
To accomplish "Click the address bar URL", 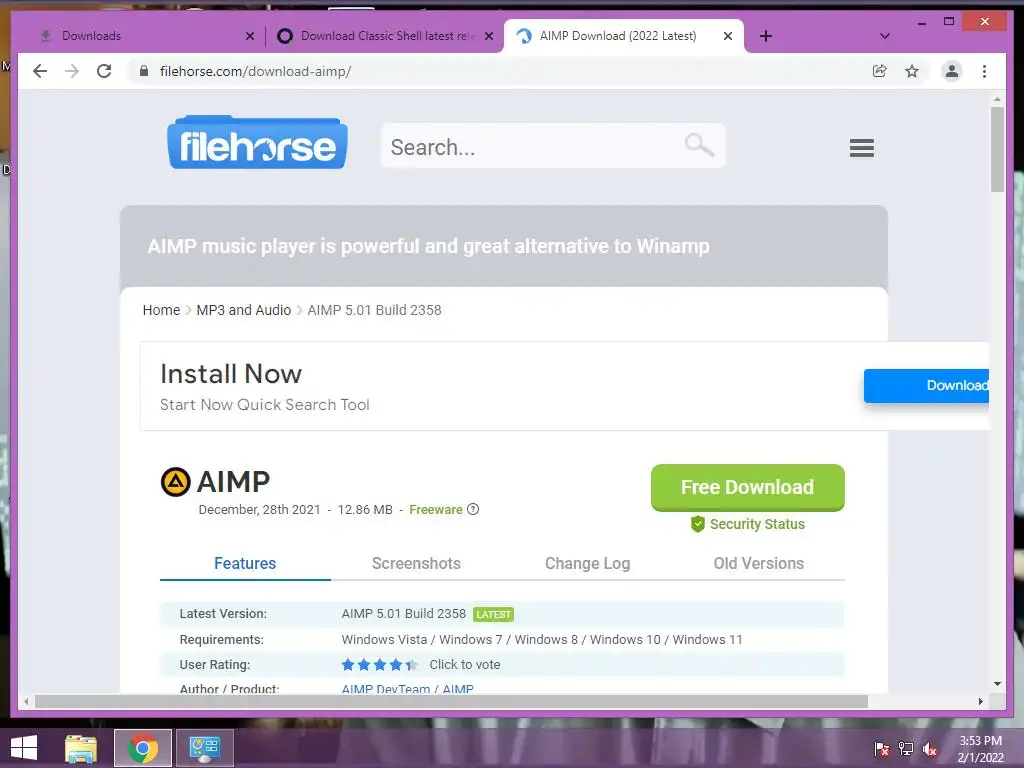I will click(255, 71).
